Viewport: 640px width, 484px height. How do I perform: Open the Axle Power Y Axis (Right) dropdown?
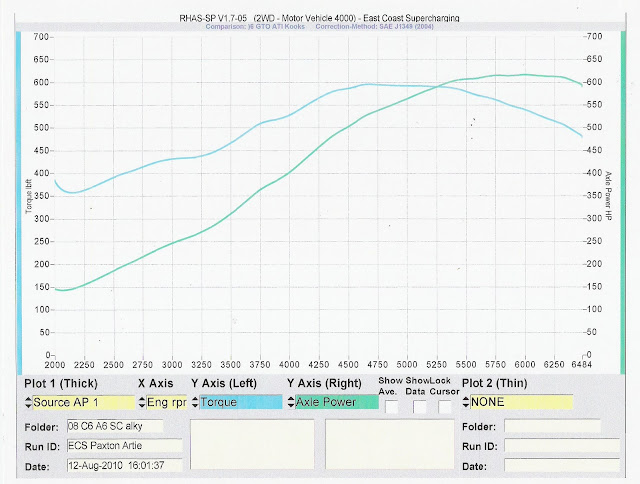pyautogui.click(x=334, y=402)
